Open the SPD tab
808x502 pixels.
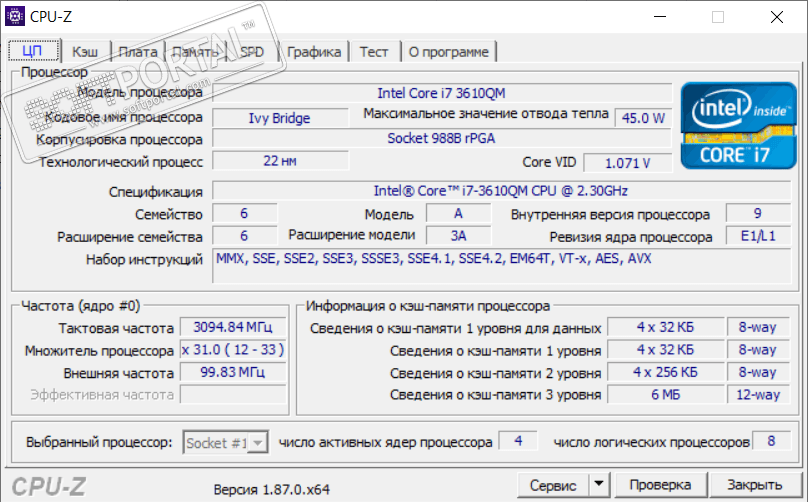click(252, 52)
